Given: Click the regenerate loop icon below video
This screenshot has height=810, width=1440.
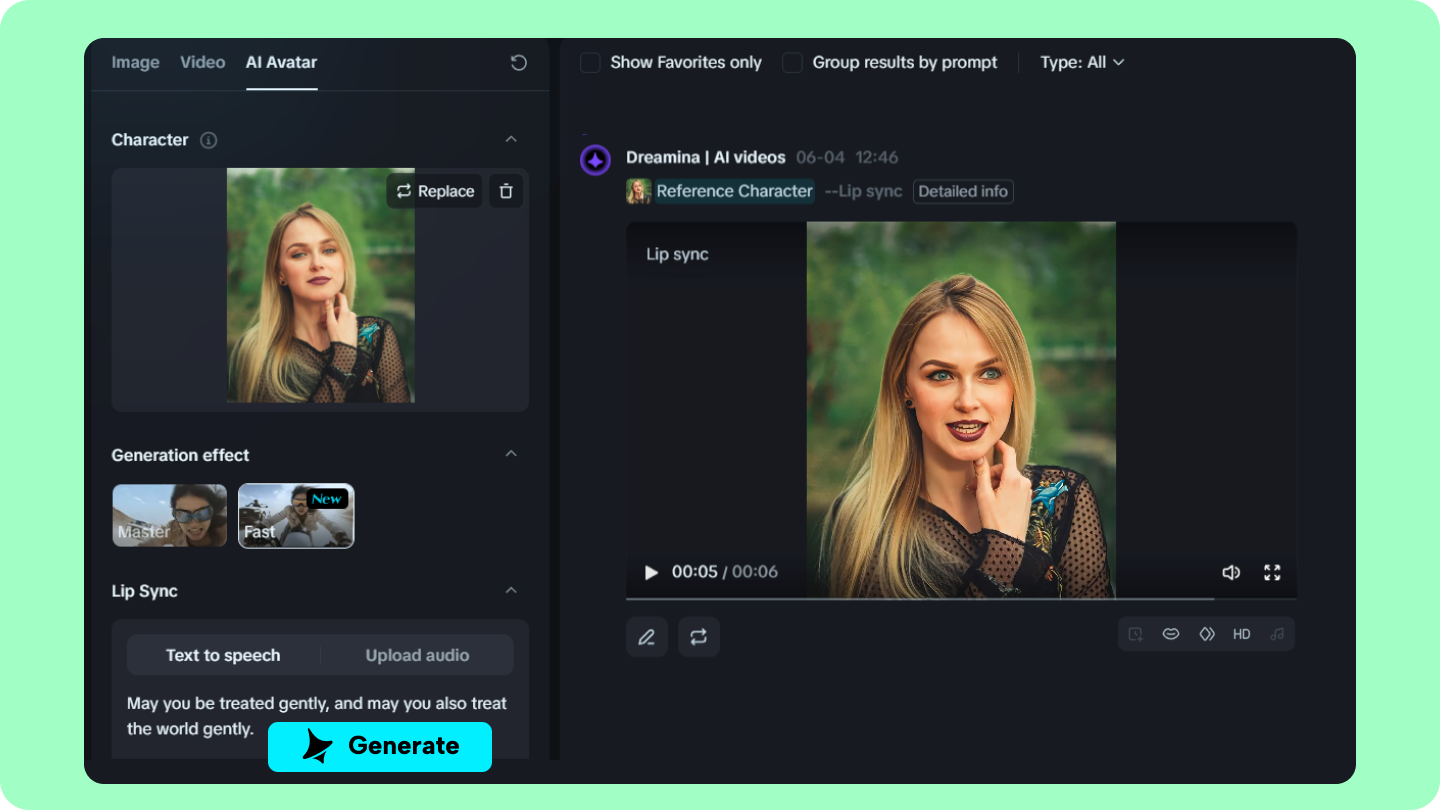Looking at the screenshot, I should (699, 637).
